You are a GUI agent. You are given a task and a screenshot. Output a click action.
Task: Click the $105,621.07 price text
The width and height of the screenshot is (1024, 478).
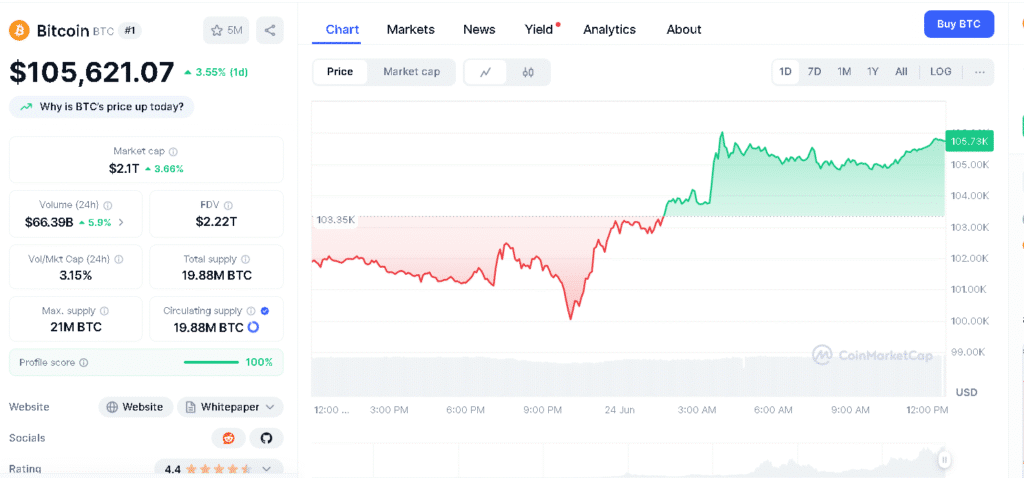pos(92,72)
